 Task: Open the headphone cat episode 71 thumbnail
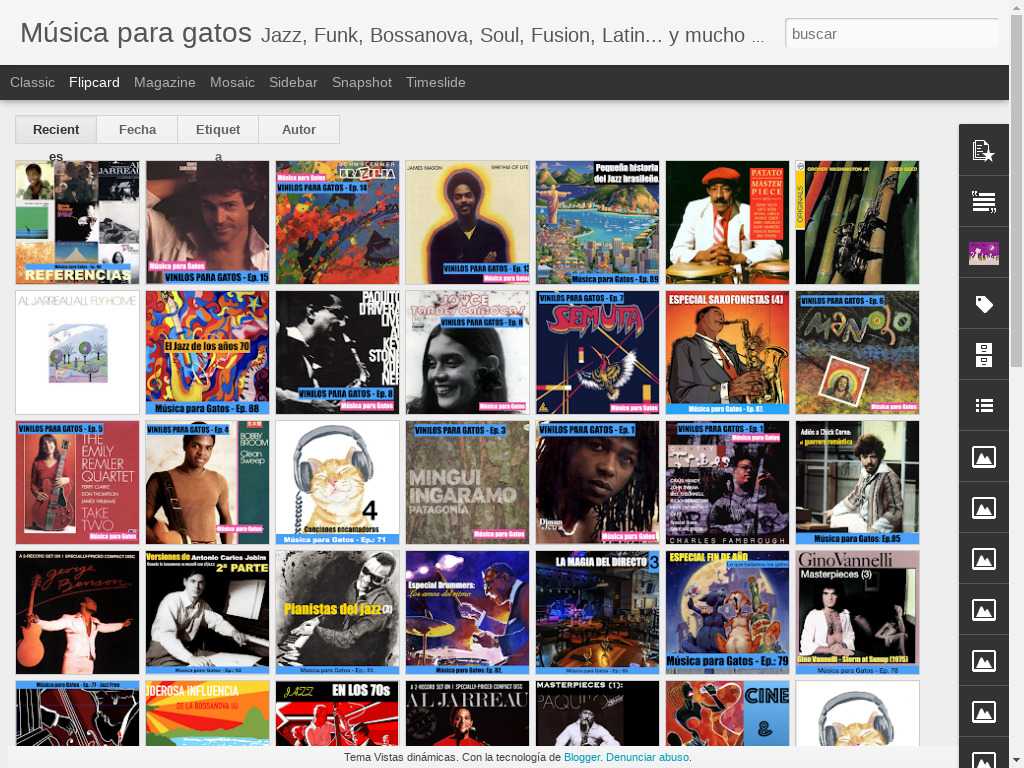click(338, 483)
